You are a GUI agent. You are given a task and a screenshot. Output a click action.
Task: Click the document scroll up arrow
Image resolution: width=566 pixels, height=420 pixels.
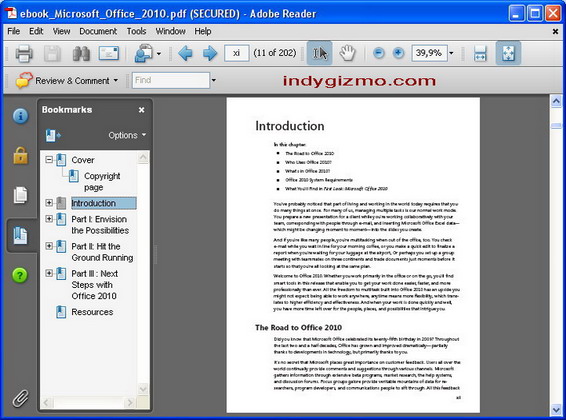pos(556,102)
